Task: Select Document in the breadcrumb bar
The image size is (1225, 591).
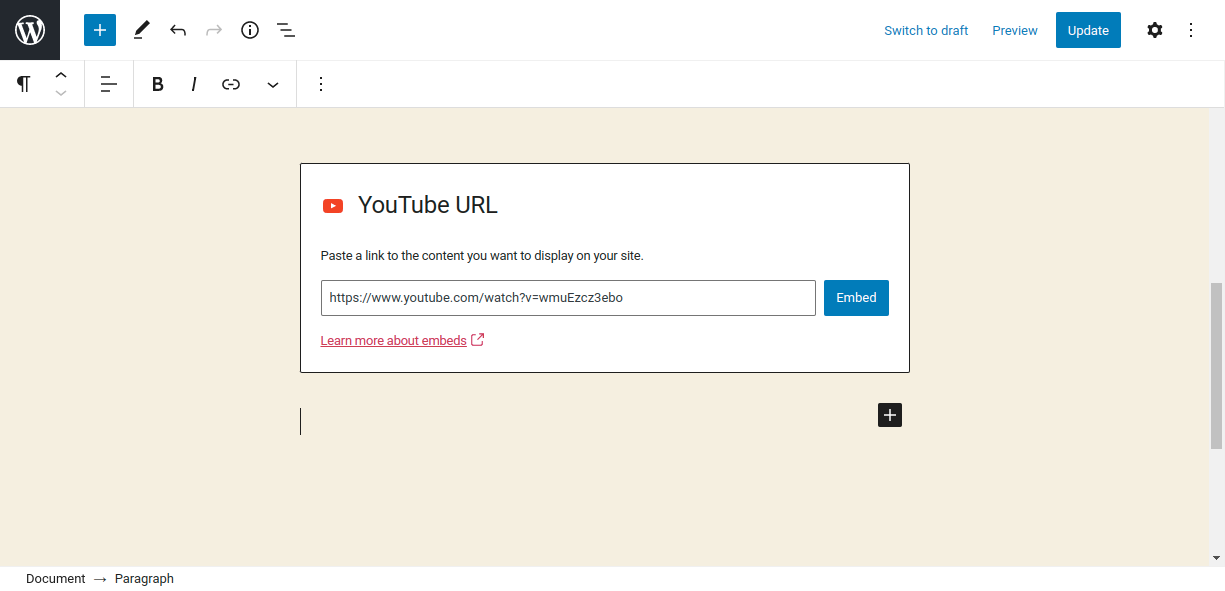Action: [55, 579]
